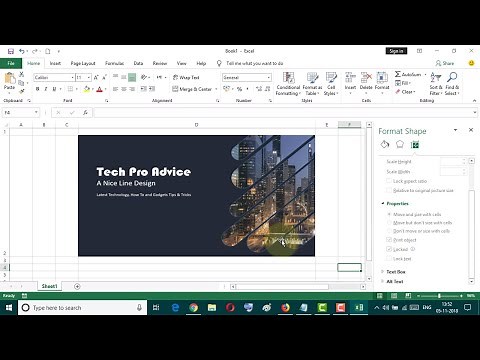Switch to the View tab
Viewport: 480px width, 360px height.
[181, 63]
